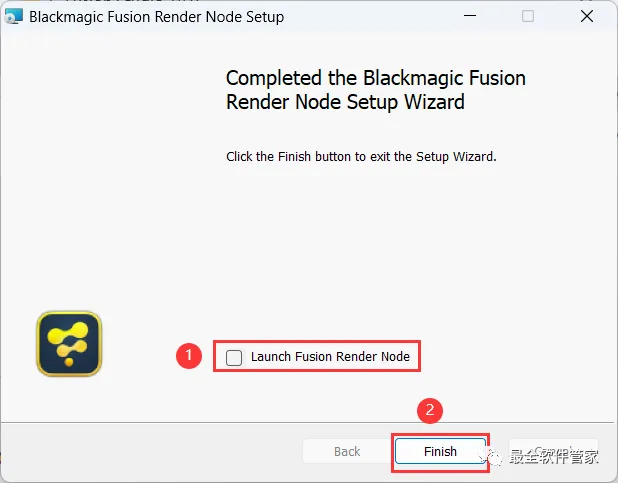Click the Chinese watermark text at bottom right
Image resolution: width=618 pixels, height=483 pixels.
click(554, 457)
